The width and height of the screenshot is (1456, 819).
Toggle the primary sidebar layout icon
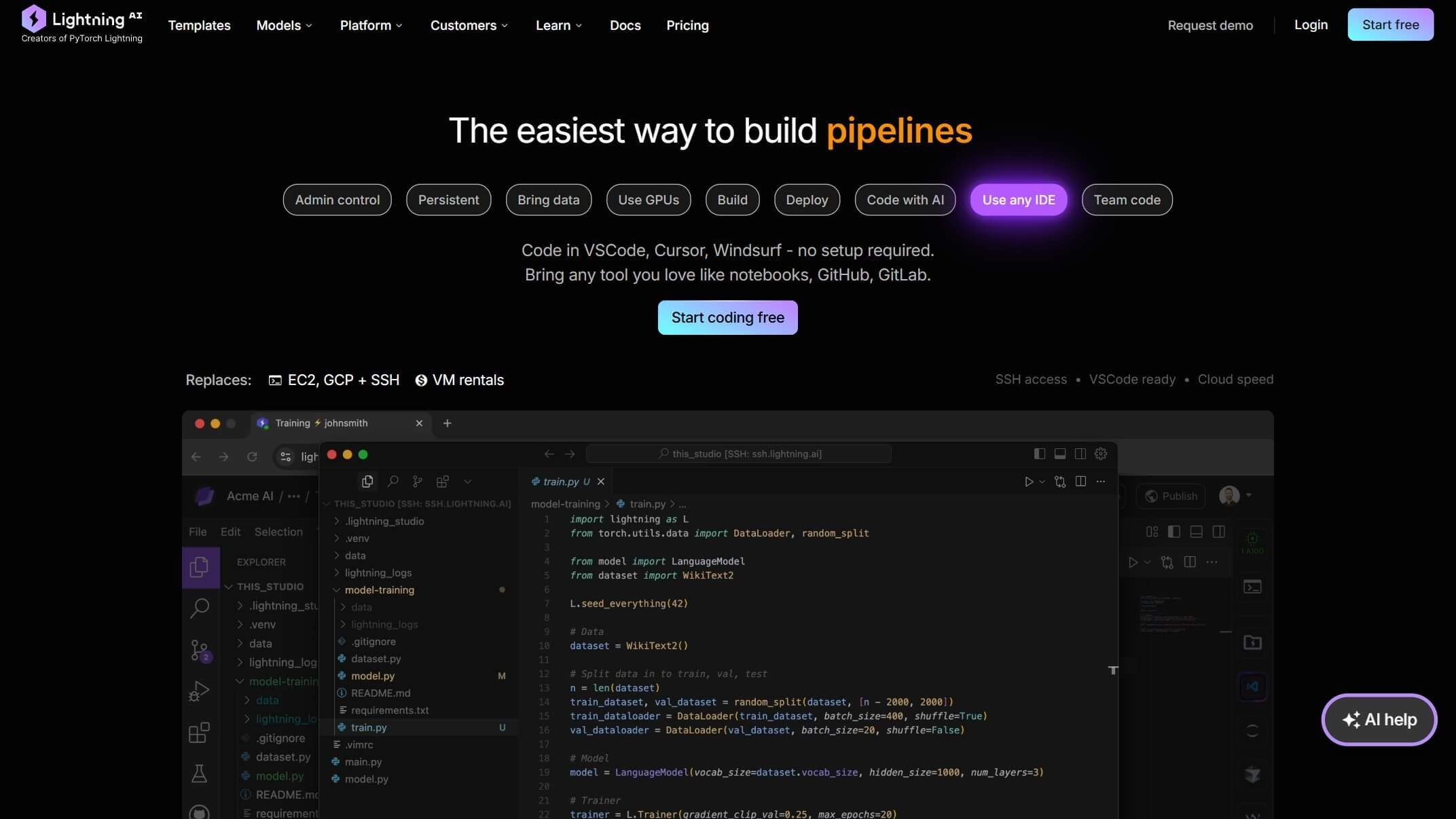click(1039, 454)
